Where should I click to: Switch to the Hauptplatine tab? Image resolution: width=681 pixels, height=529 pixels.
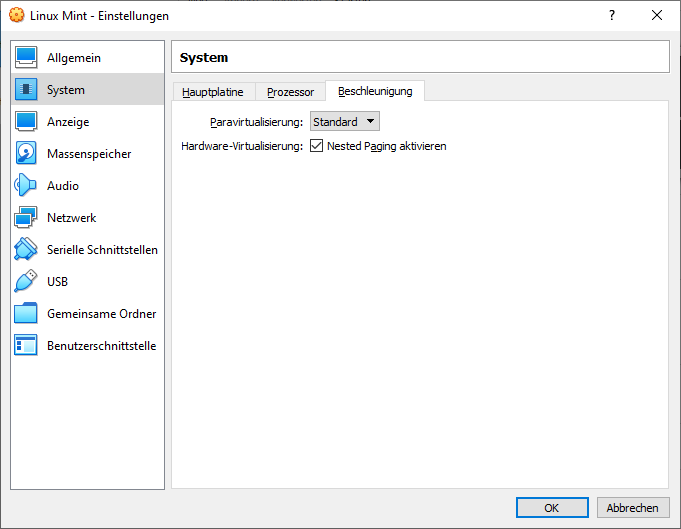coord(213,92)
